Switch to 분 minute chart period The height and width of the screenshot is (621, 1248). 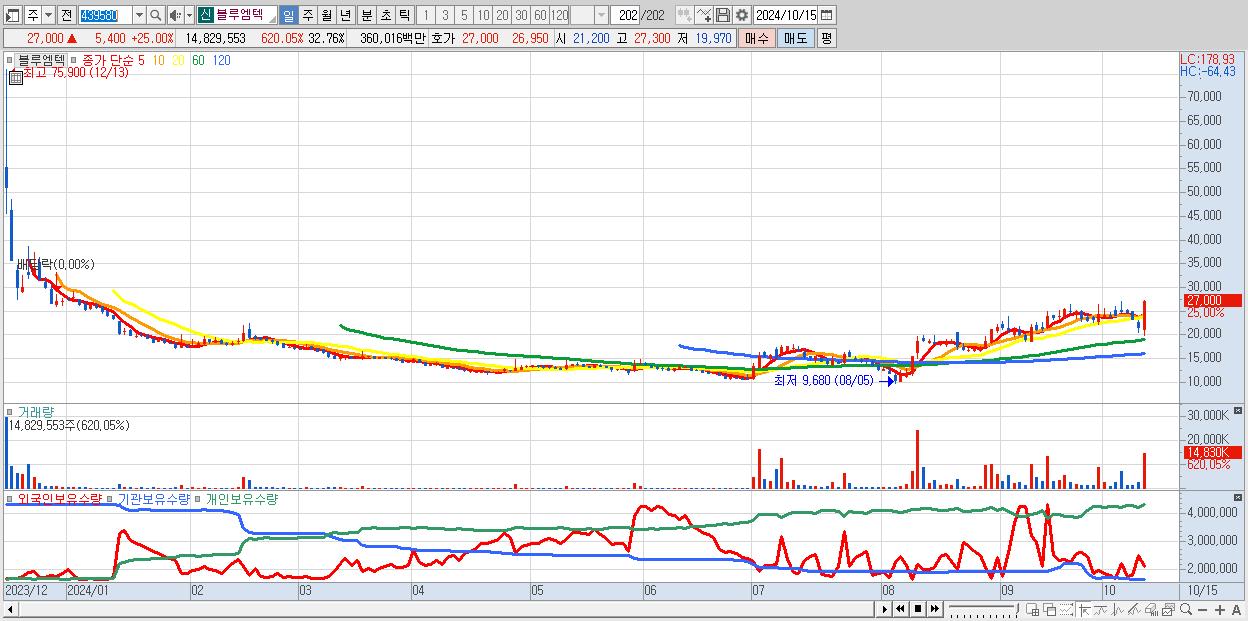click(x=366, y=15)
